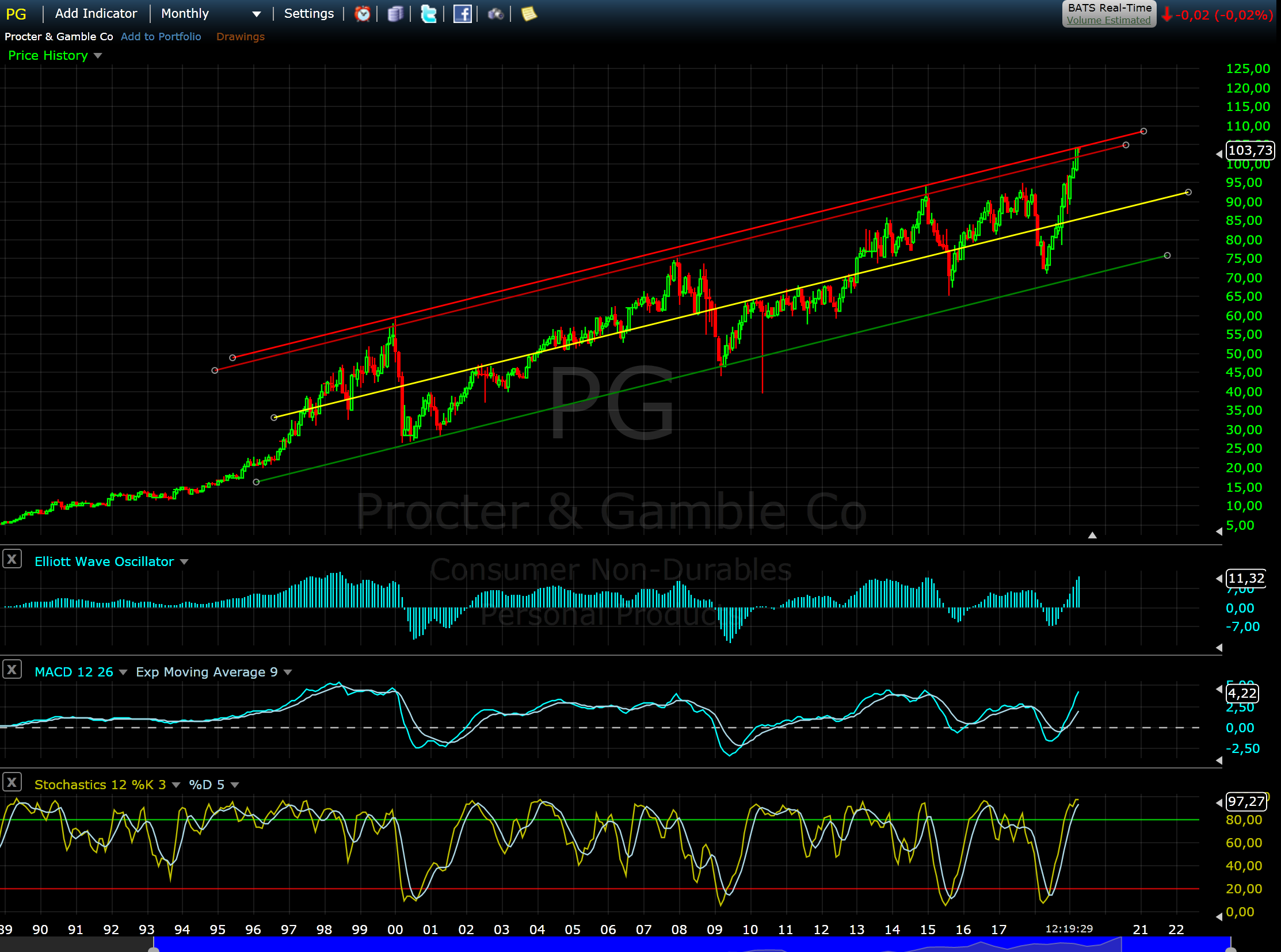This screenshot has width=1281, height=952.
Task: Click the Drawings link
Action: point(241,37)
